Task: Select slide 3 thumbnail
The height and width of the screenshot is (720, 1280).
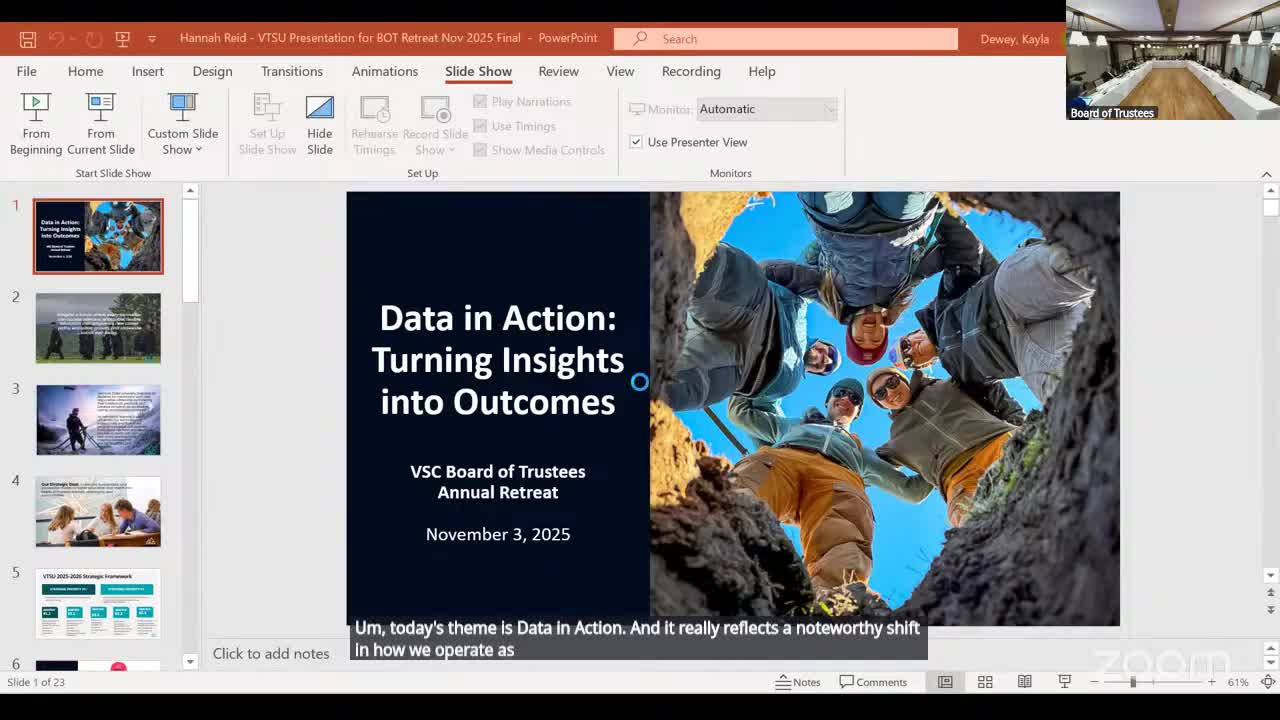Action: (x=98, y=420)
